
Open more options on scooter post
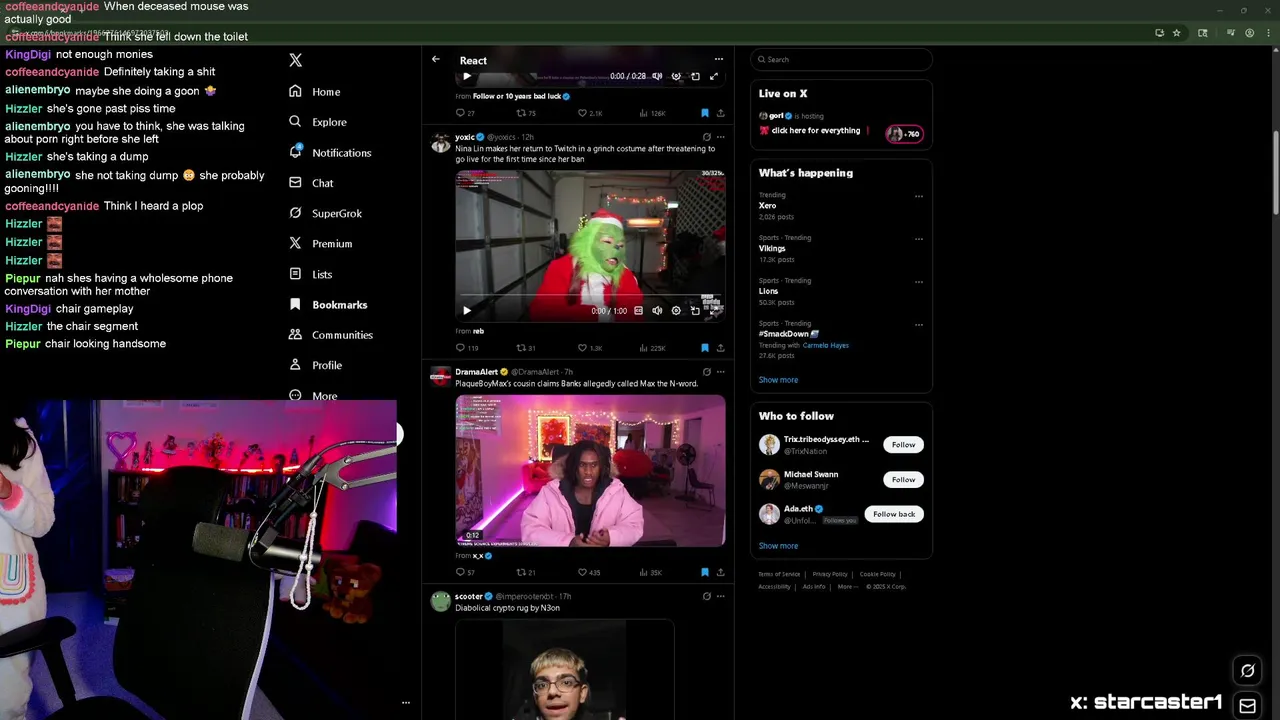[x=720, y=596]
